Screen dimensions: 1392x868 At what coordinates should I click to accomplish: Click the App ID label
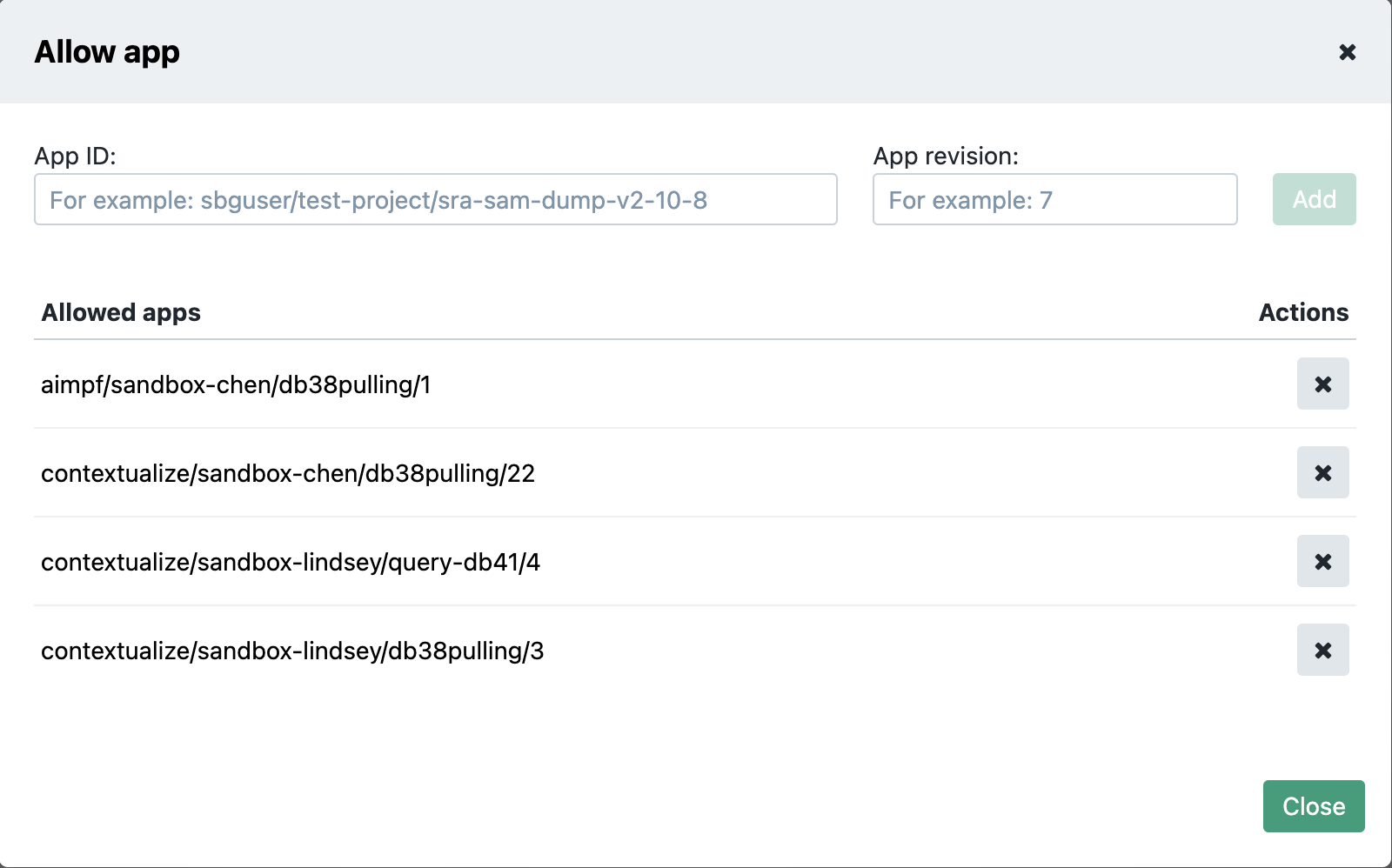tap(75, 156)
